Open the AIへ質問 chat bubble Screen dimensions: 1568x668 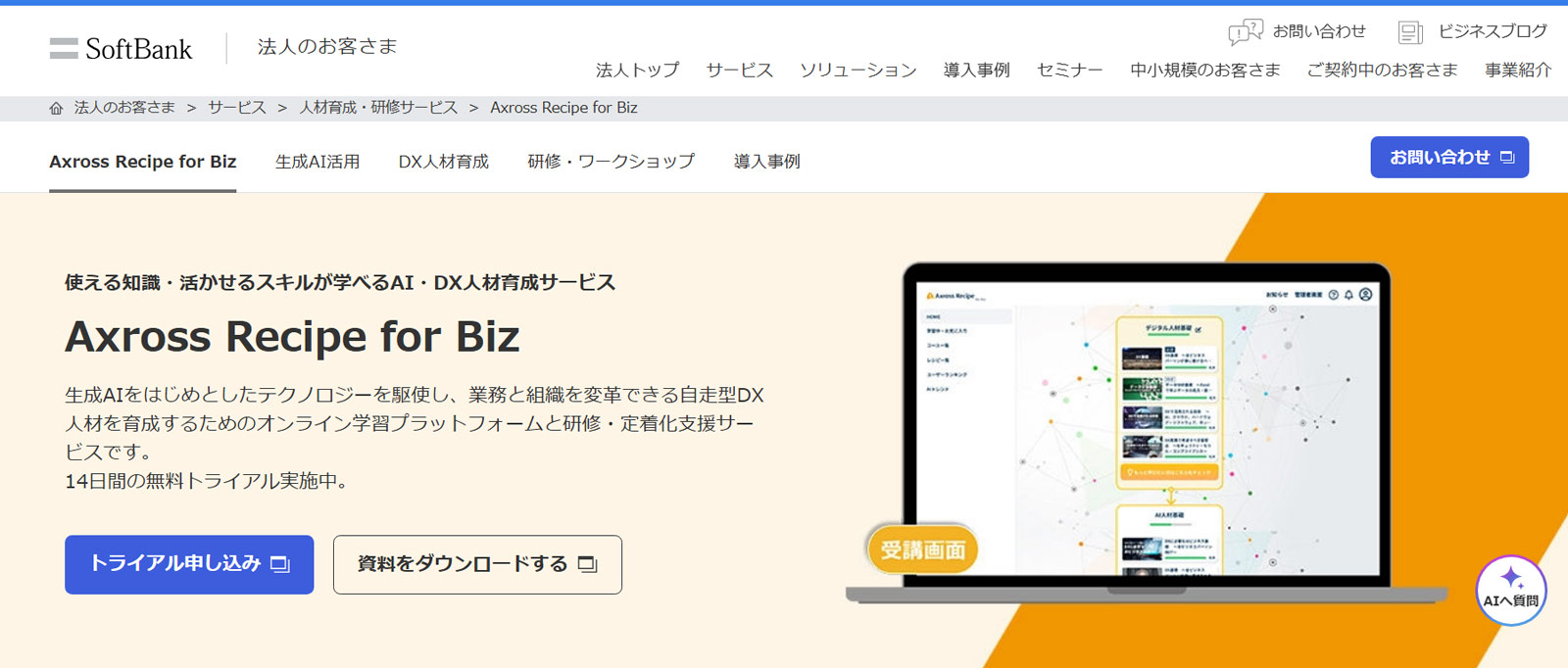click(1510, 591)
